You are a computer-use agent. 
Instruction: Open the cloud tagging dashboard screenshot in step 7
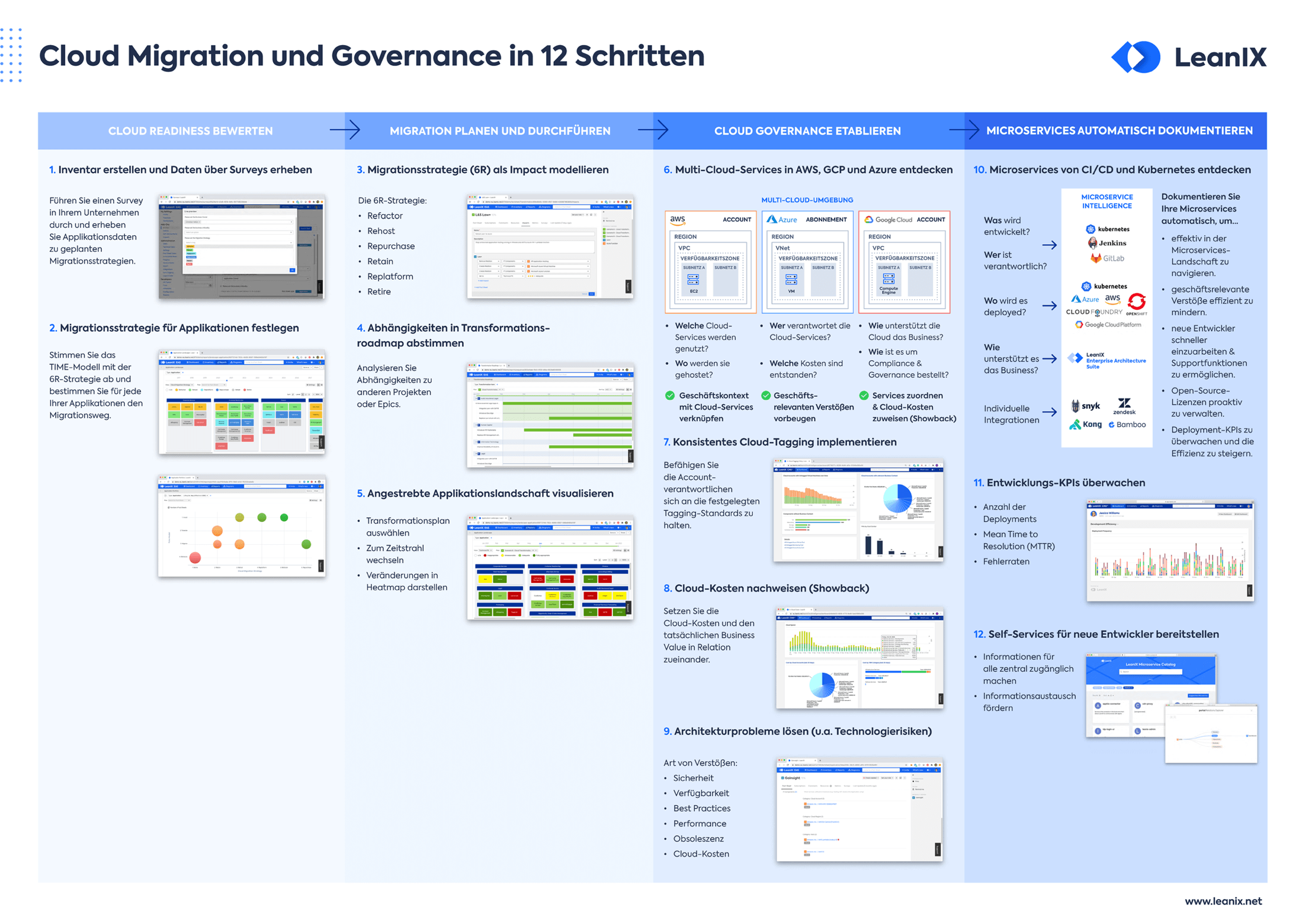coord(858,510)
